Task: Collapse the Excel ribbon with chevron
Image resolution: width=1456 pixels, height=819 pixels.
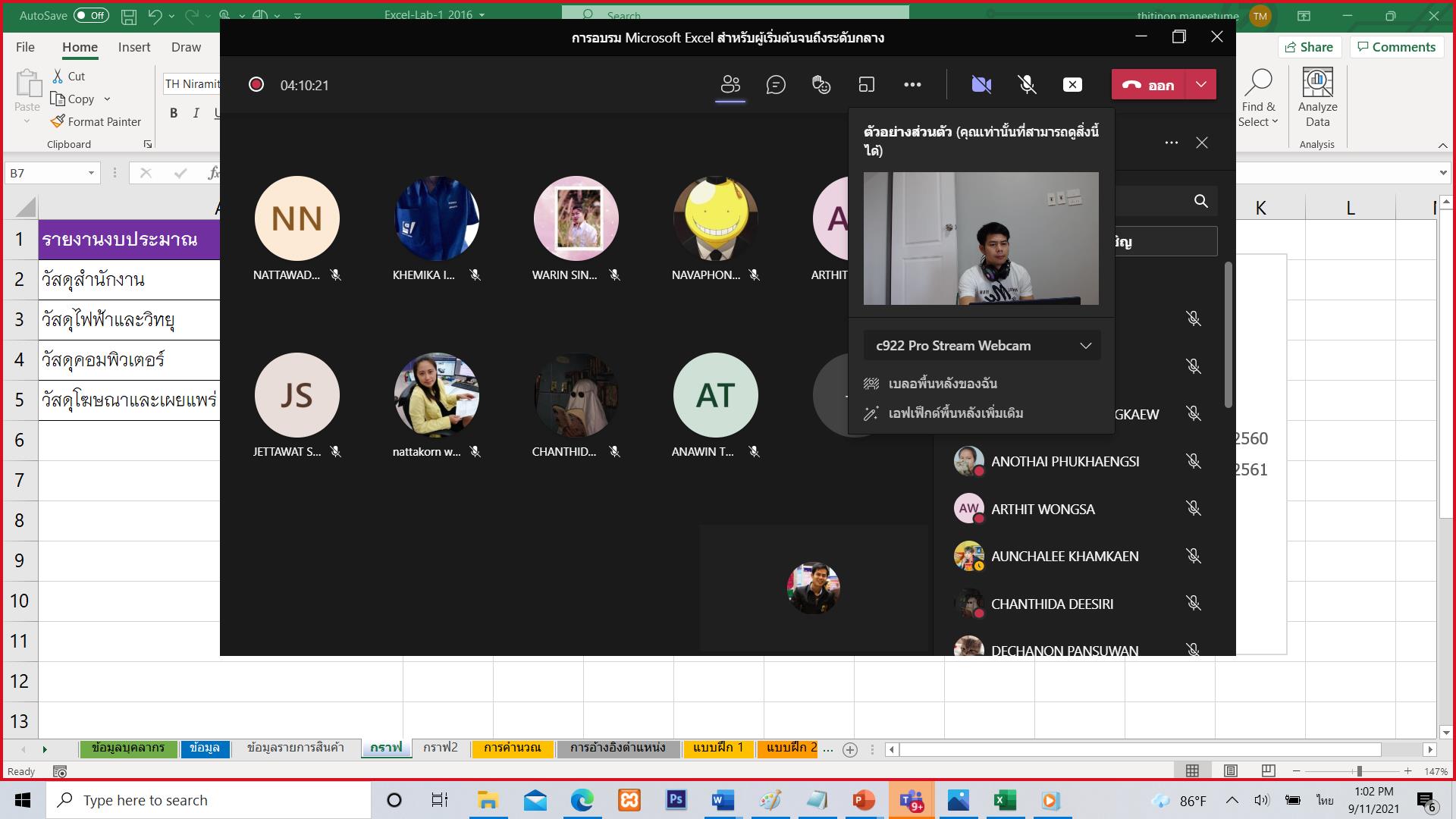Action: 1442,145
